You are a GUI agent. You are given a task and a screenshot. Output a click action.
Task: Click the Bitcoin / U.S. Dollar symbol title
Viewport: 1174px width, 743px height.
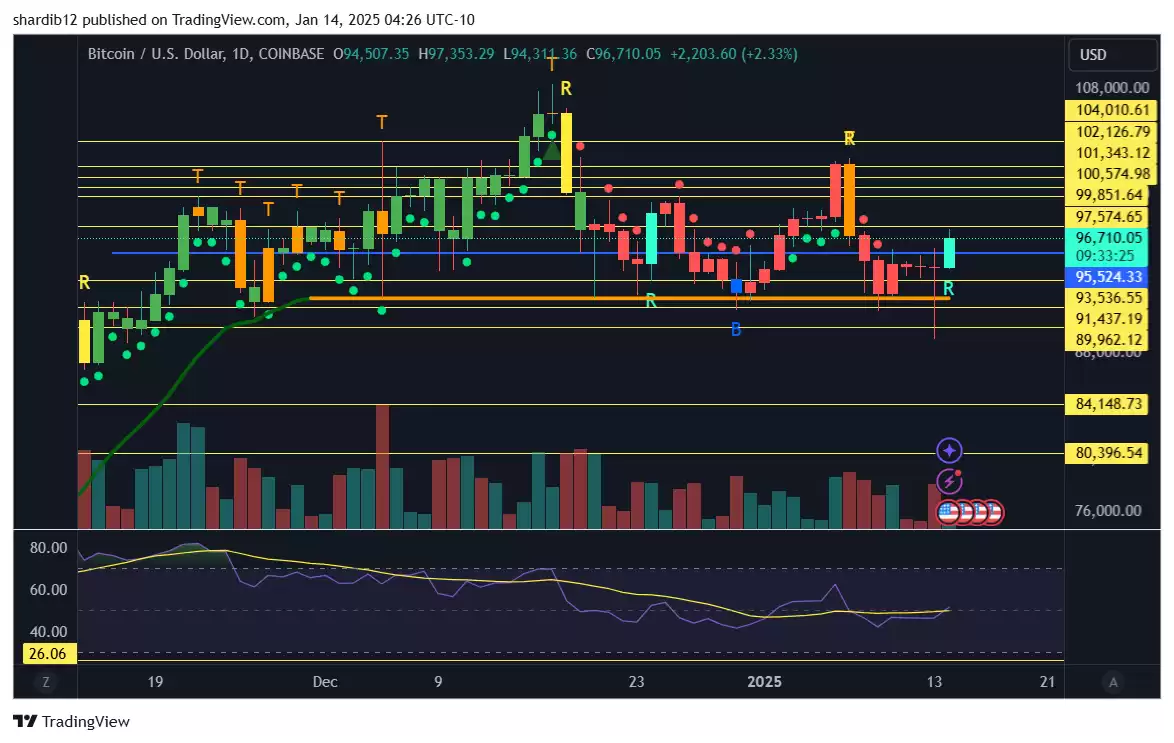156,54
